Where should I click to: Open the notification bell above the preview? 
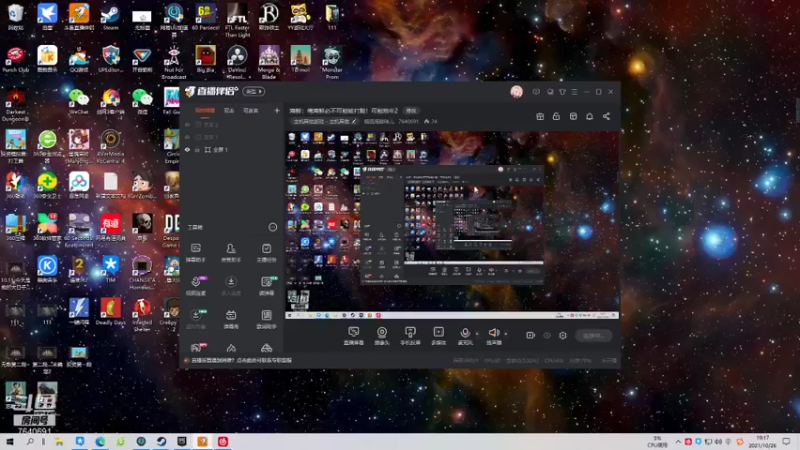coord(589,116)
